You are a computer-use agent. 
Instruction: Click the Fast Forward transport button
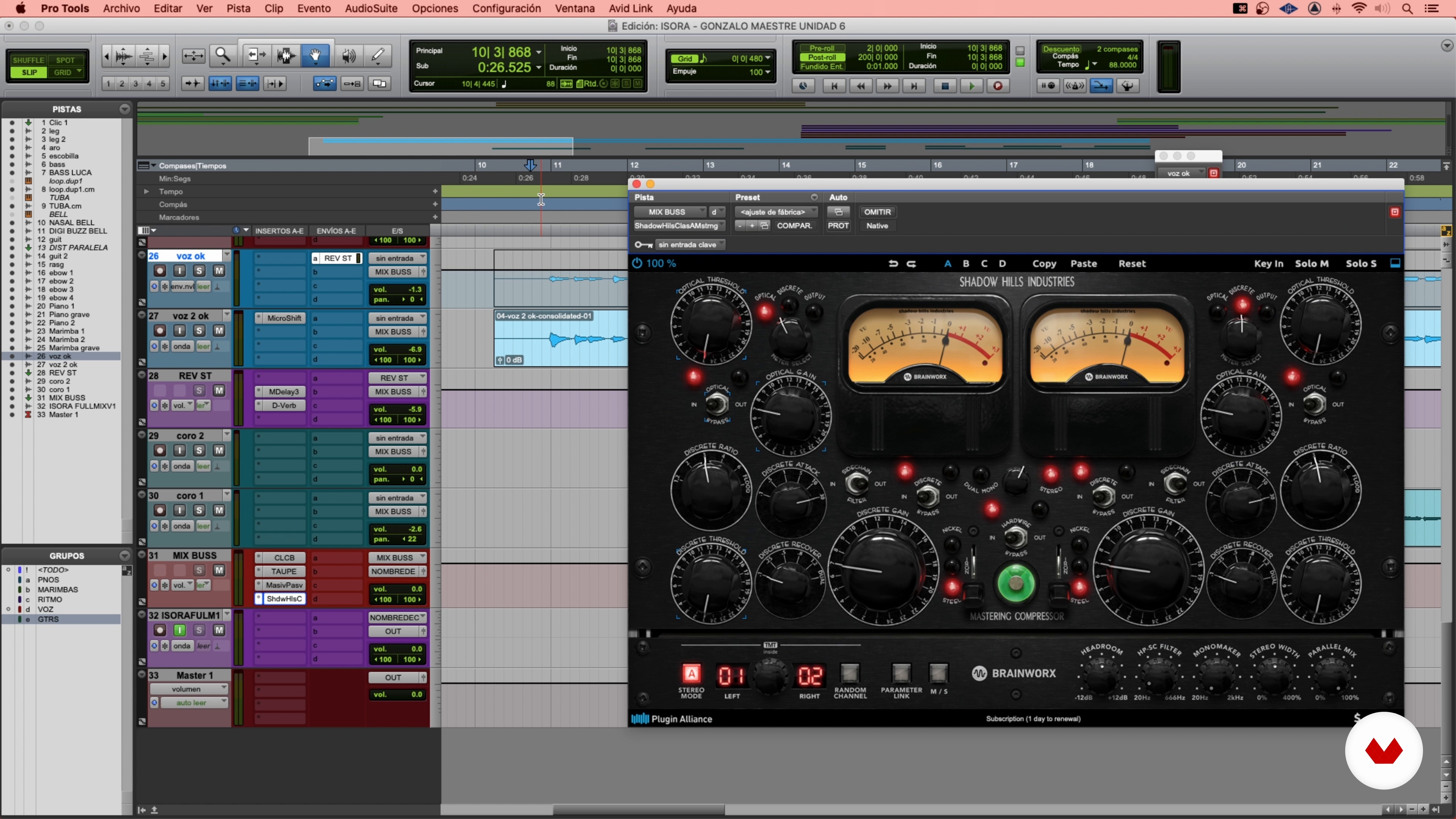click(x=887, y=86)
